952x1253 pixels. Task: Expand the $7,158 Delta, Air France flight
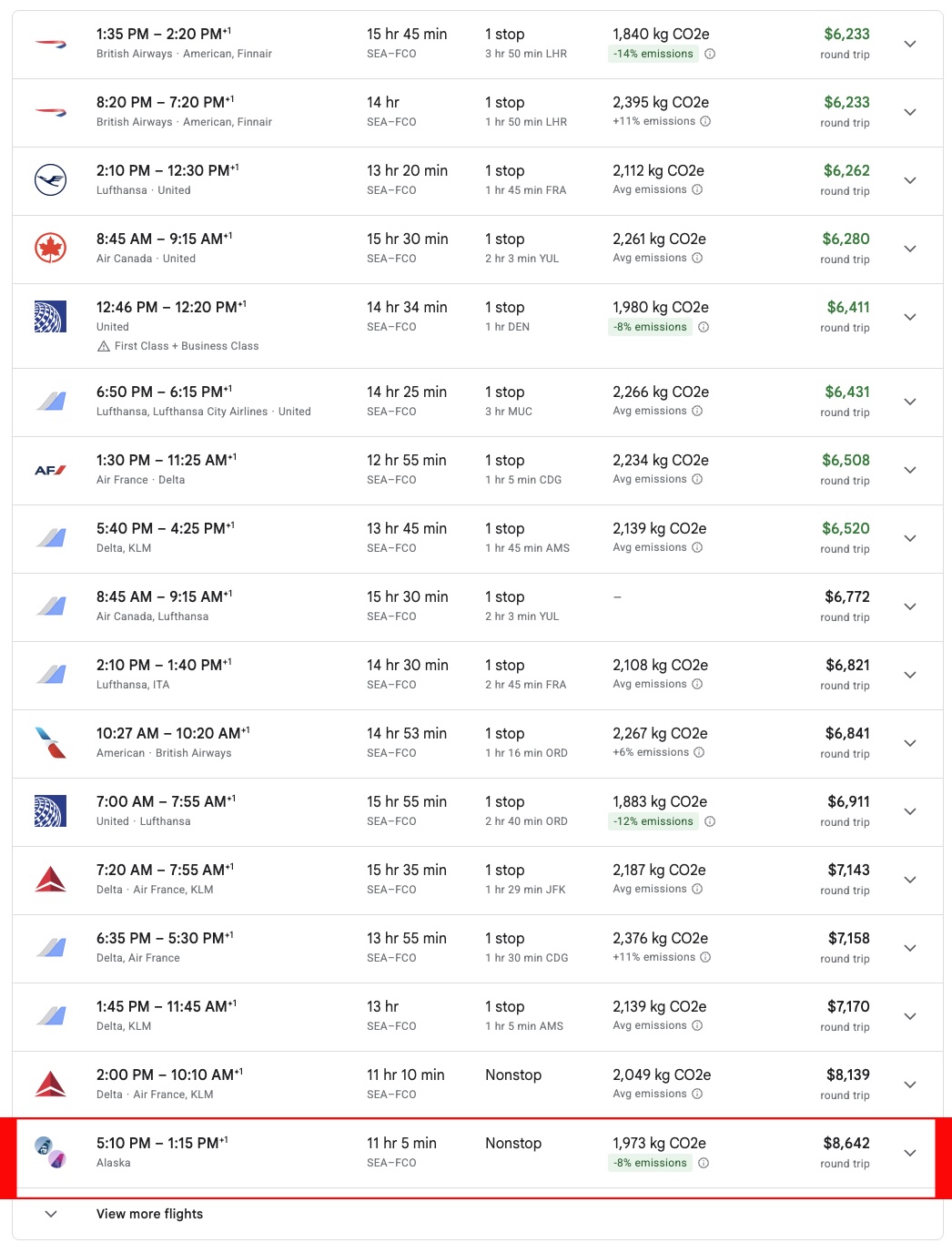pyautogui.click(x=909, y=948)
